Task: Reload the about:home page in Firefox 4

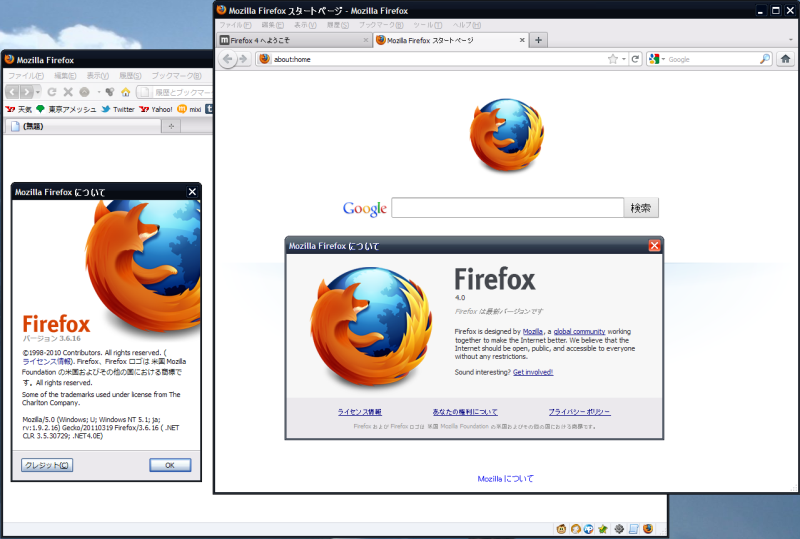Action: click(x=635, y=59)
